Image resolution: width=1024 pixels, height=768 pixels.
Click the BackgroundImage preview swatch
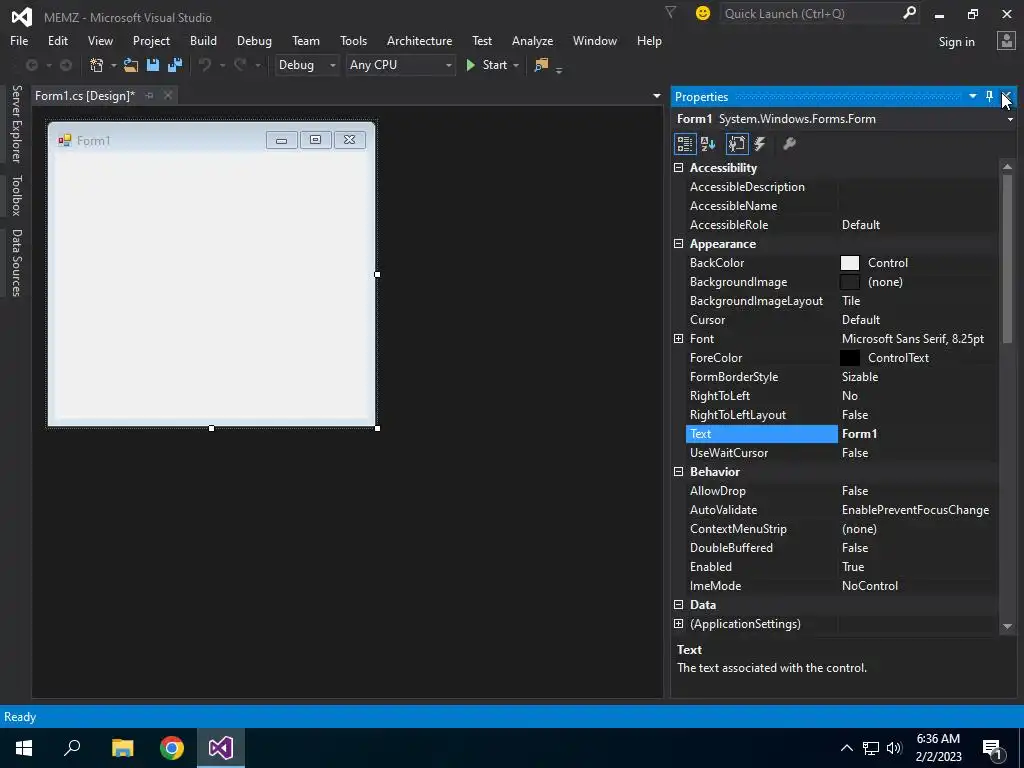click(x=850, y=282)
